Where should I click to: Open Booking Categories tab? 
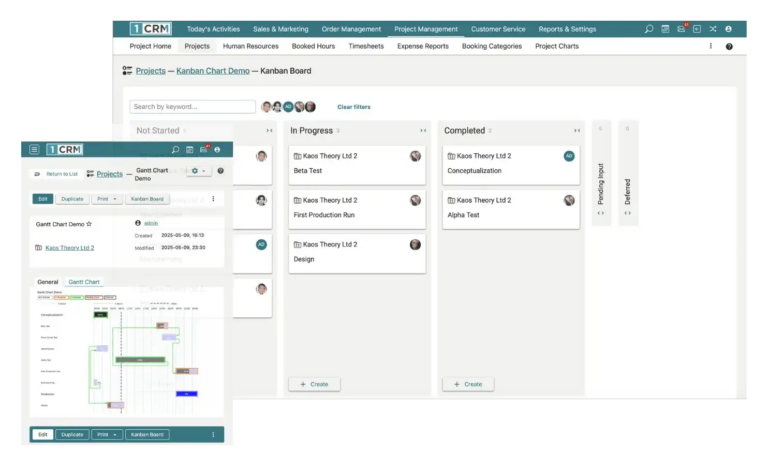(492, 46)
